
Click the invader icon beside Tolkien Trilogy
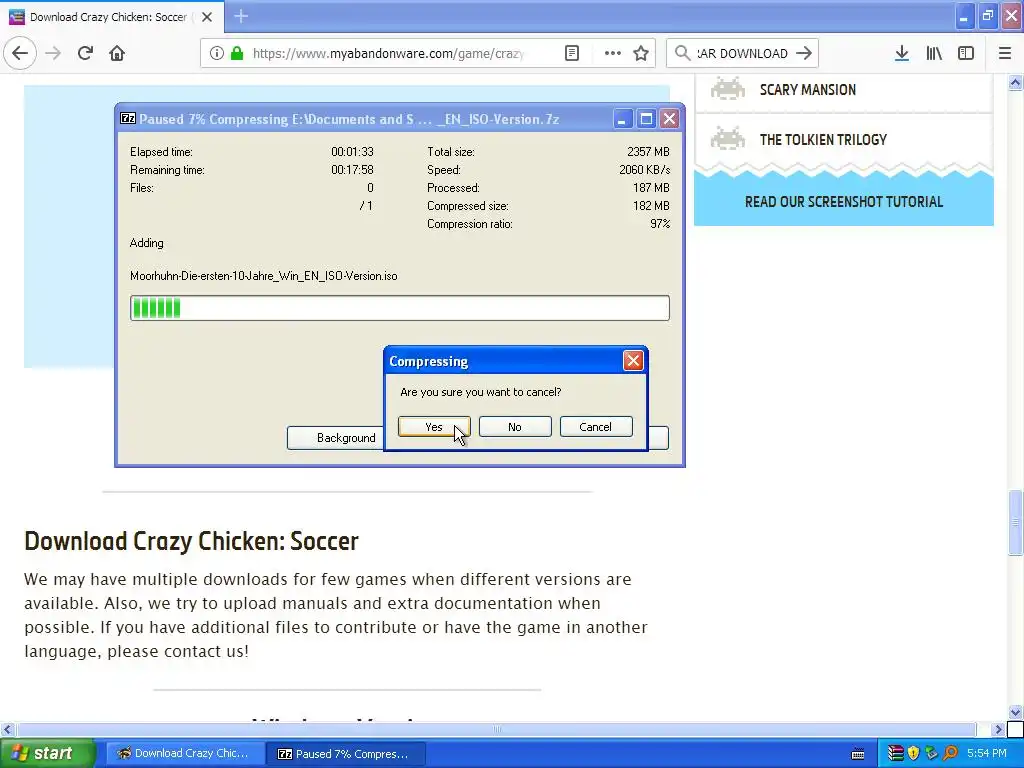[x=728, y=138]
